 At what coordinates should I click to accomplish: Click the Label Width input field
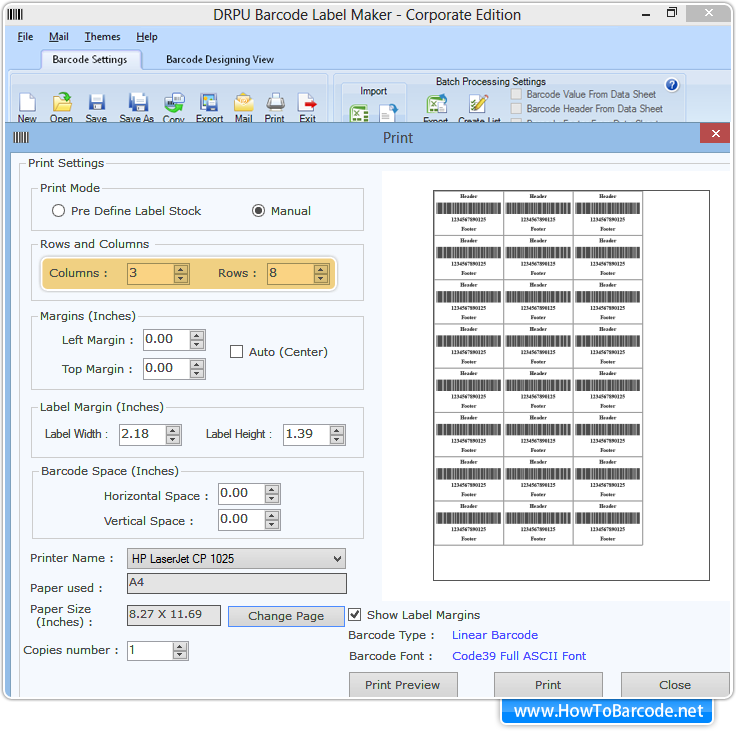coord(142,435)
